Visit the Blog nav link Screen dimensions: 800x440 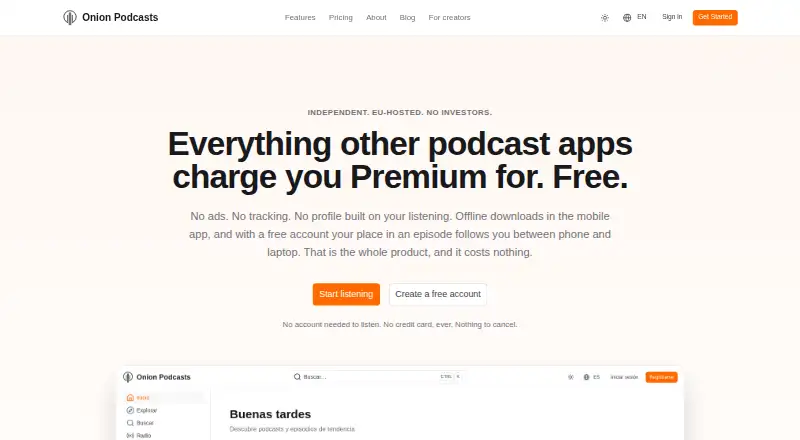pos(407,17)
